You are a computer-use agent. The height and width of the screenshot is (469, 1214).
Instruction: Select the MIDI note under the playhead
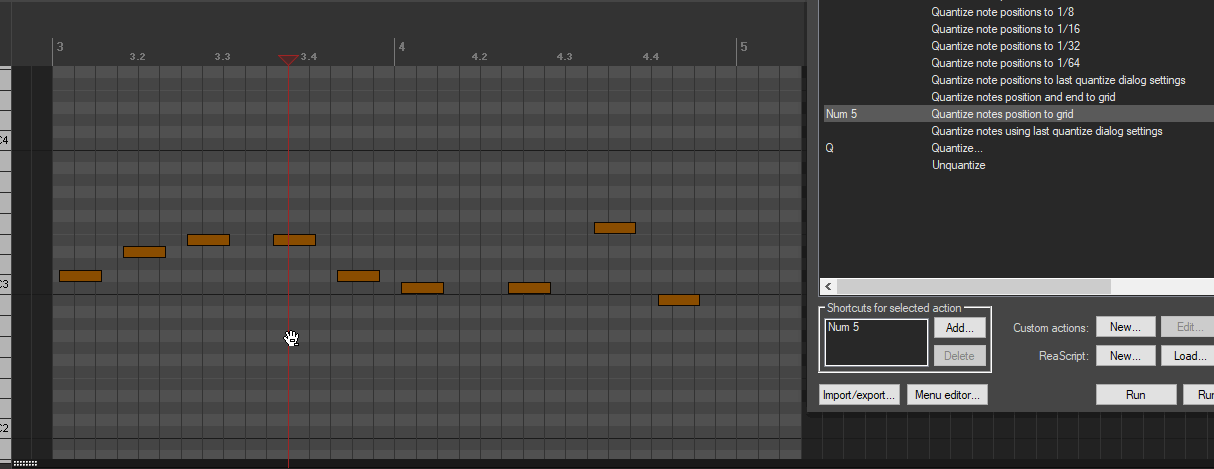pos(294,240)
